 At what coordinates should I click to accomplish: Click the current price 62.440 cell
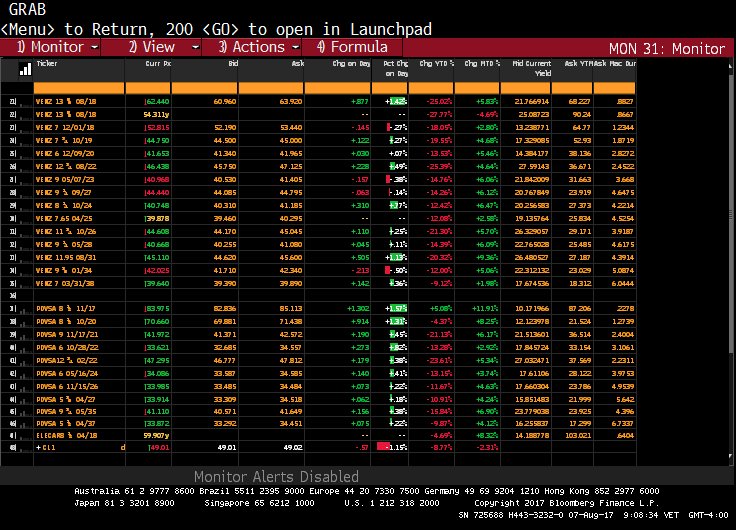pos(157,101)
